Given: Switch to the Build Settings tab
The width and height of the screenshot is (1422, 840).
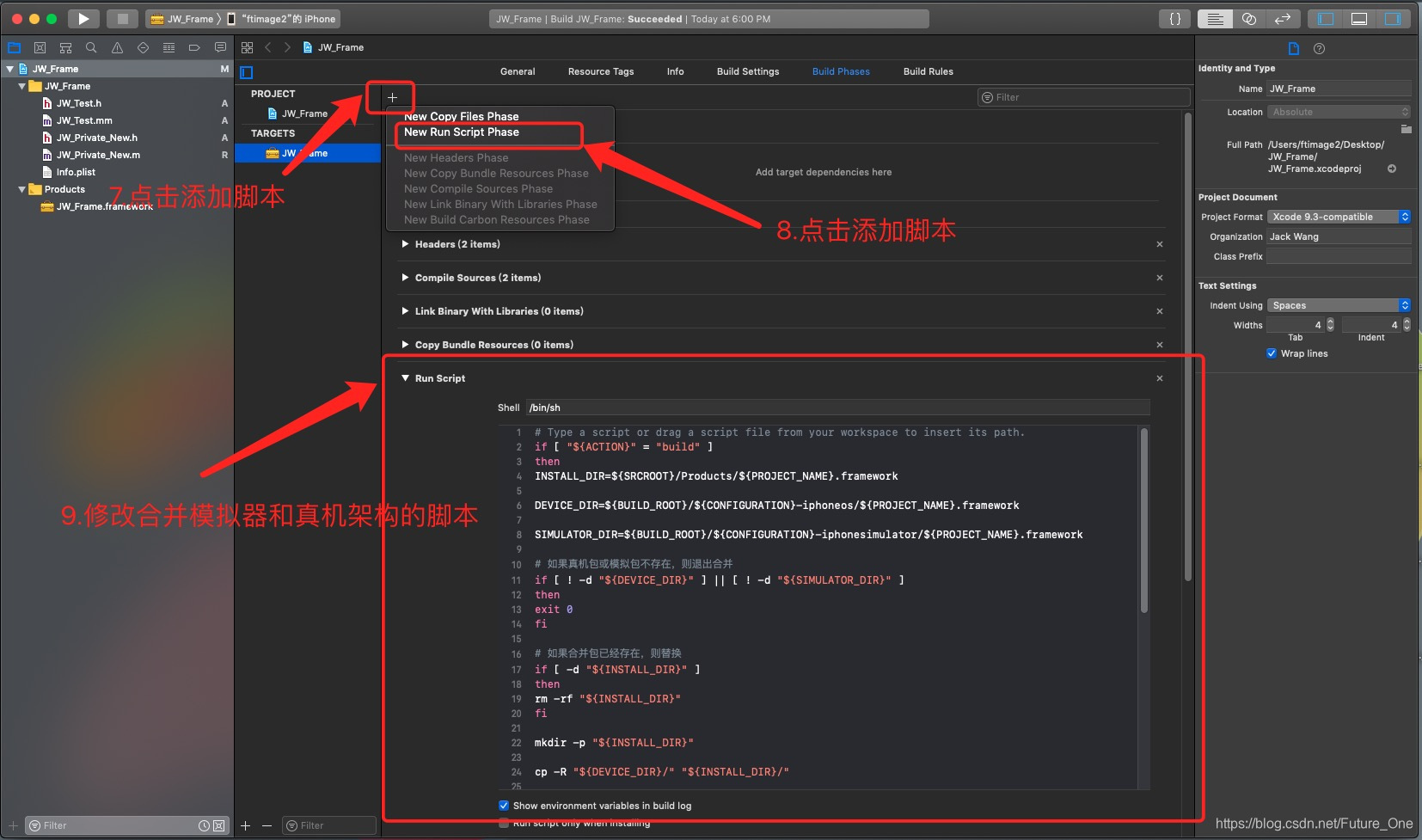Looking at the screenshot, I should point(748,71).
